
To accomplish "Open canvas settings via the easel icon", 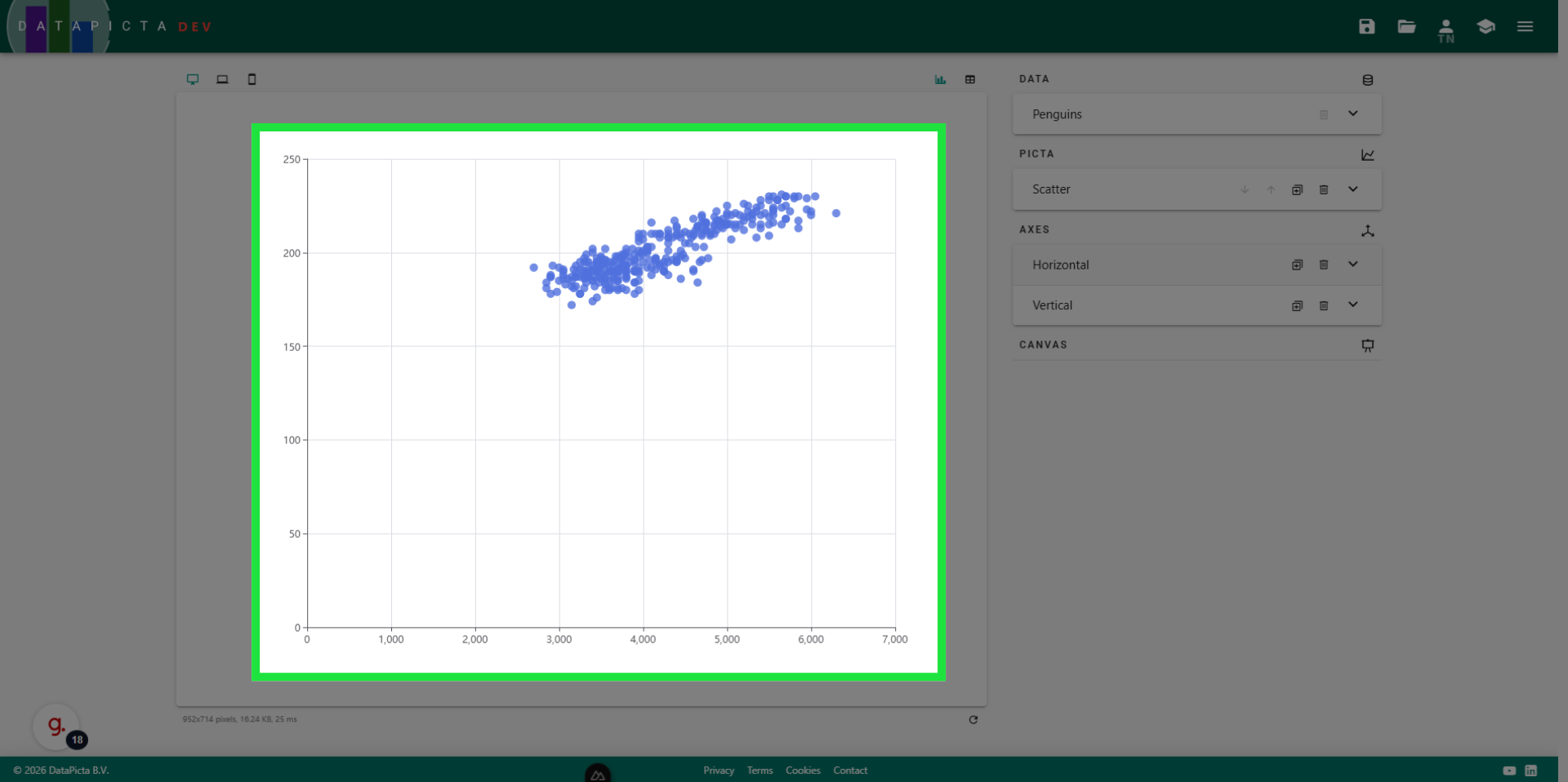I will click(x=1368, y=345).
